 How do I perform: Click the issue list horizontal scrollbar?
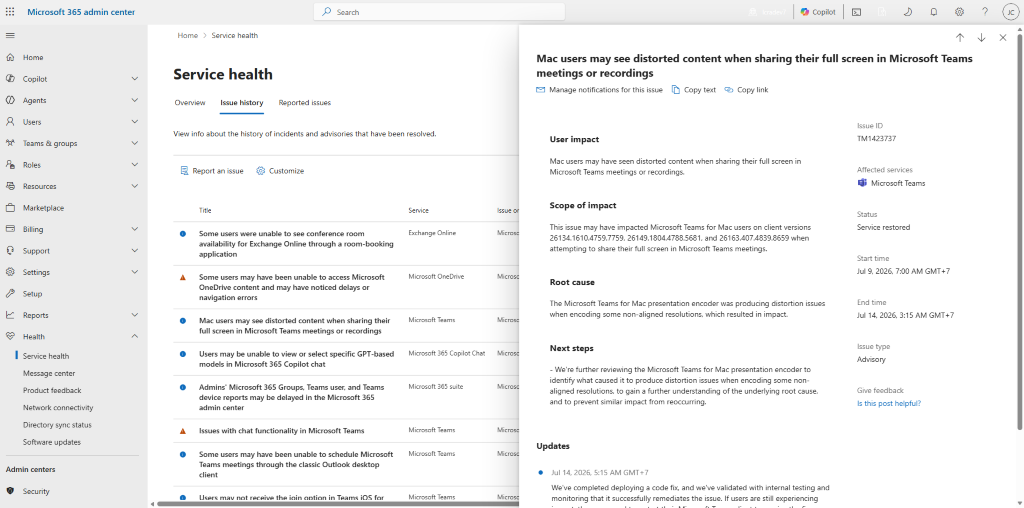336,504
